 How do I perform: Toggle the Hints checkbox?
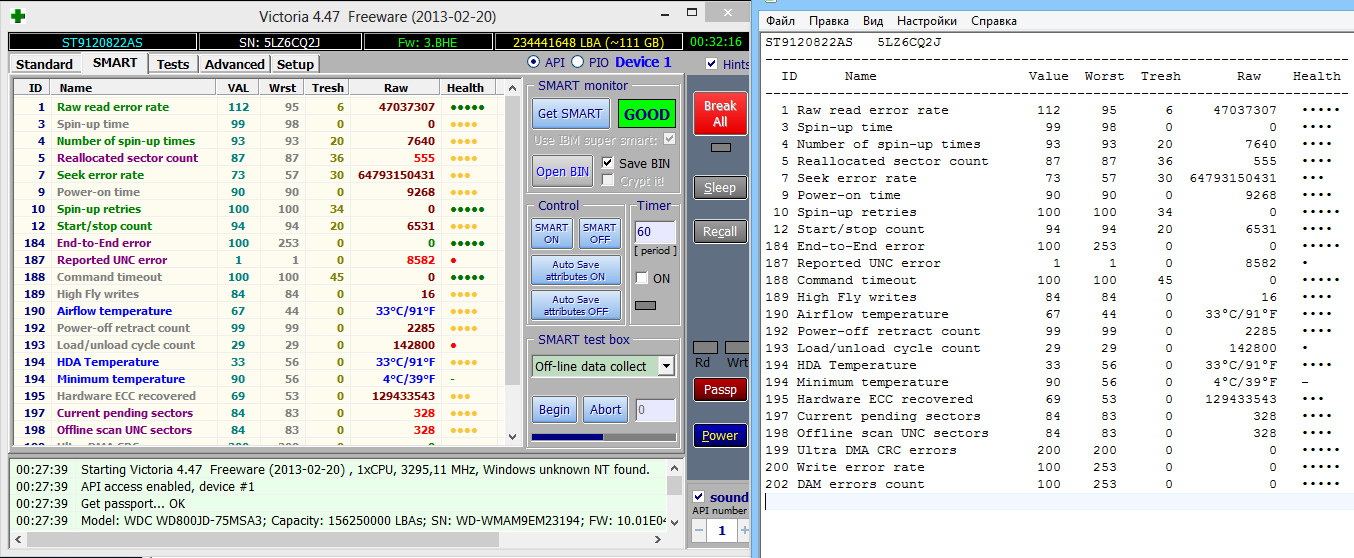(x=712, y=64)
